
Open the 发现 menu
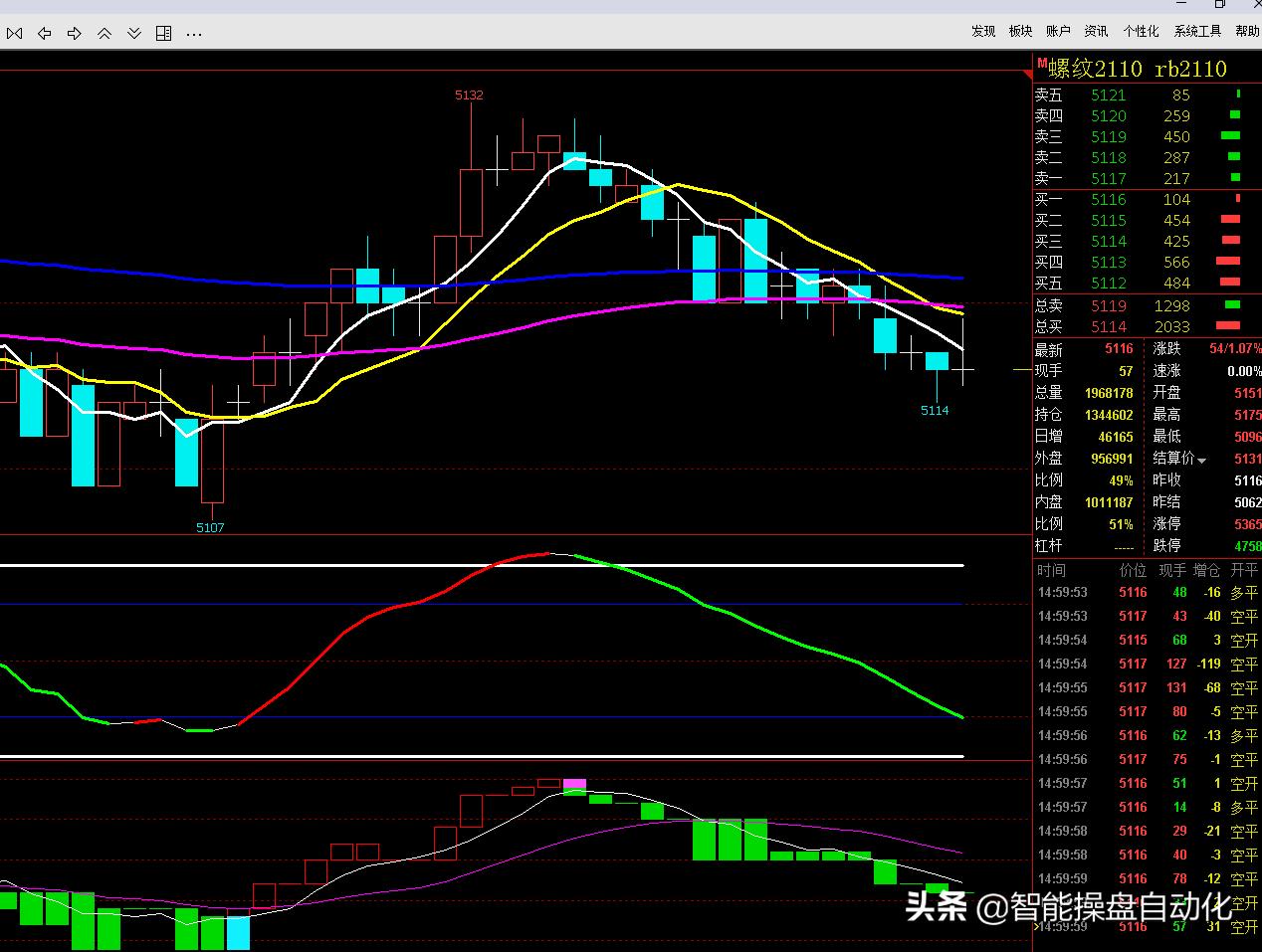pos(983,31)
